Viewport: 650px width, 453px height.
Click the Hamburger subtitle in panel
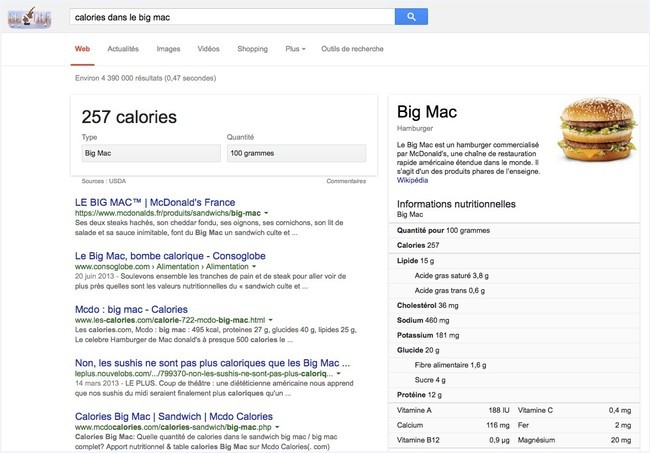[415, 128]
